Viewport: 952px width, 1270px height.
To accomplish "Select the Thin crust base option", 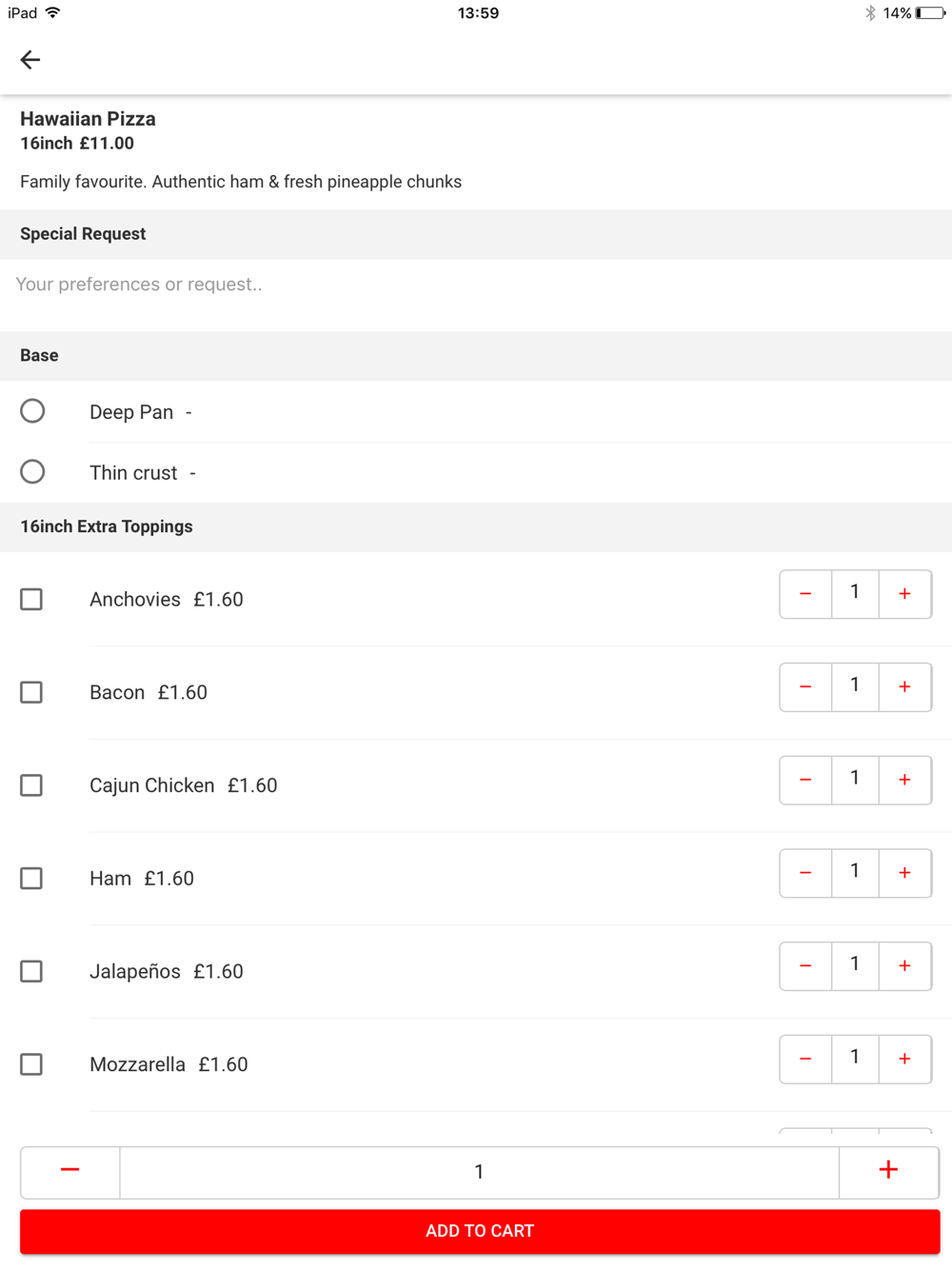I will 32,472.
